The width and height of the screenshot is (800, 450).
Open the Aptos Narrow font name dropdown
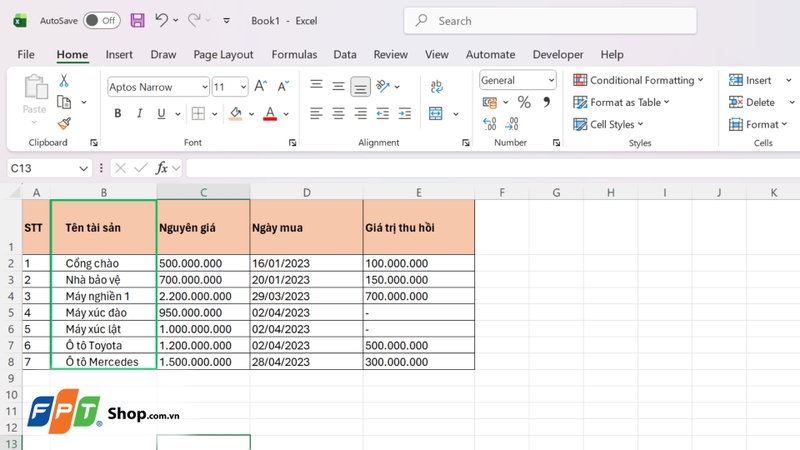pos(205,87)
